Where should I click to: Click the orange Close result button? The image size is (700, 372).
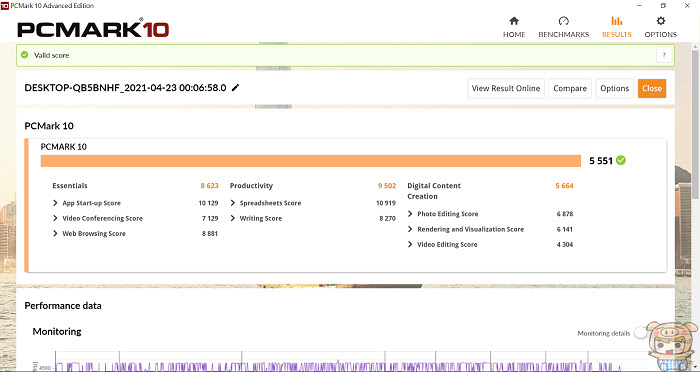(x=652, y=88)
